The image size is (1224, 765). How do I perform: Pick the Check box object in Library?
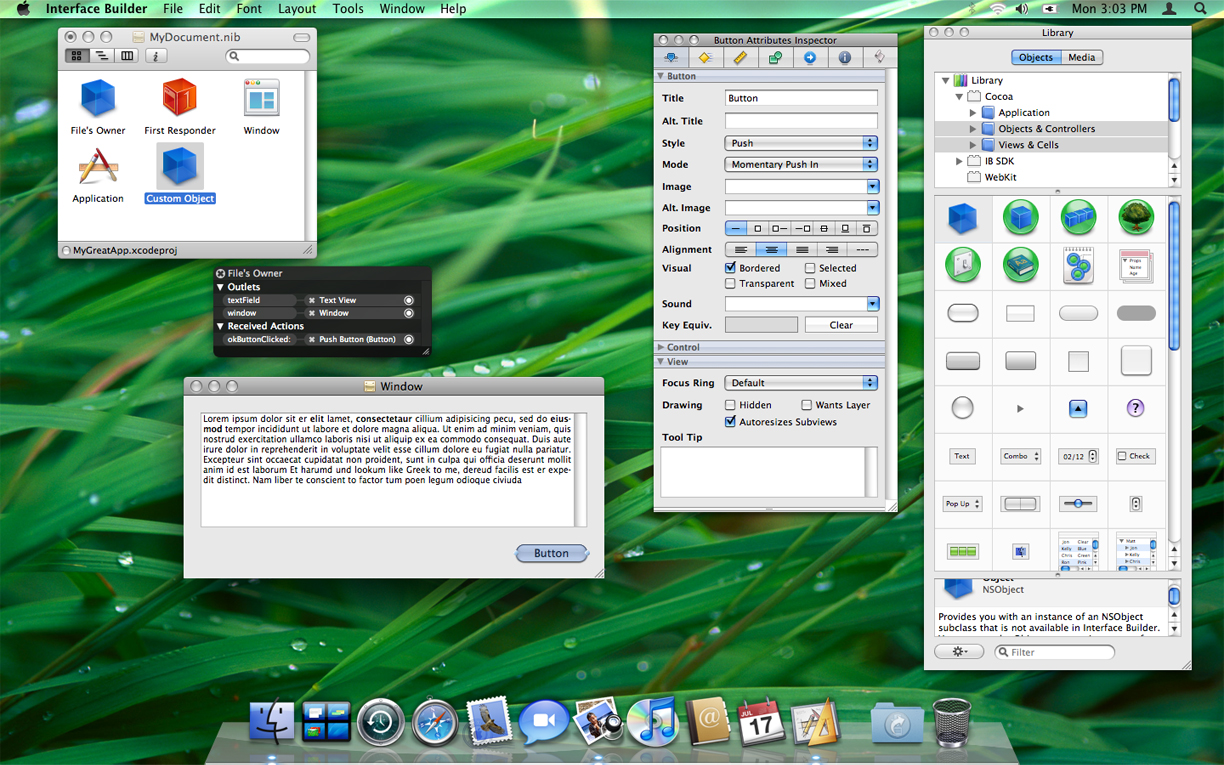point(1135,456)
